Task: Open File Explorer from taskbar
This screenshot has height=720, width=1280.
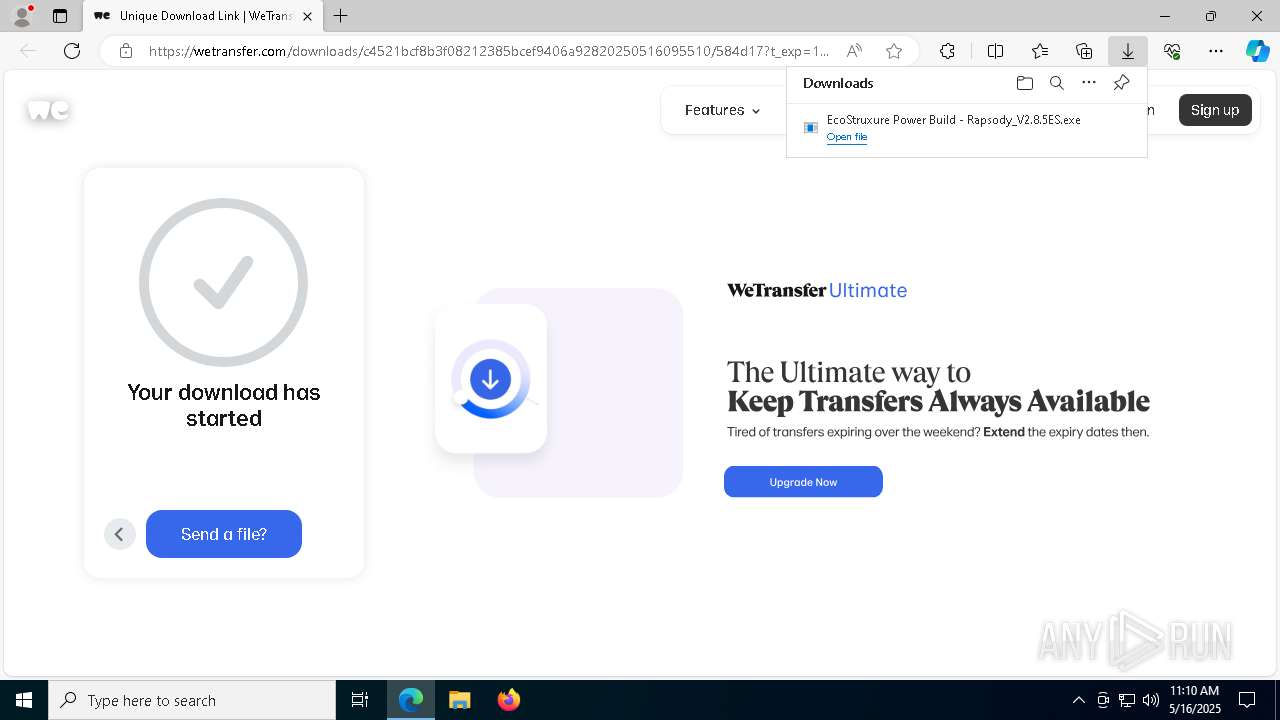Action: pyautogui.click(x=459, y=700)
